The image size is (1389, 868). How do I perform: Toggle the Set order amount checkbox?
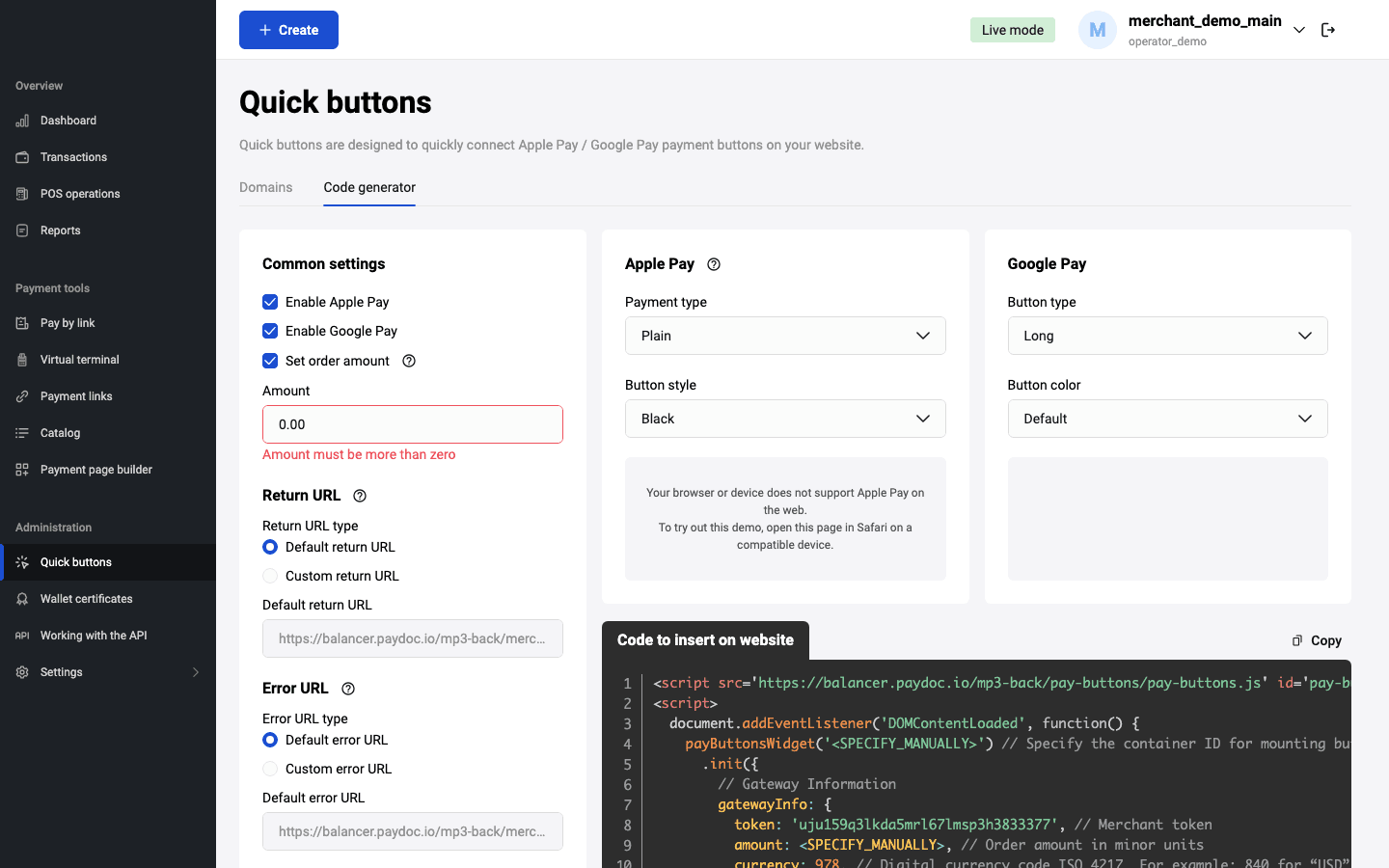(270, 361)
